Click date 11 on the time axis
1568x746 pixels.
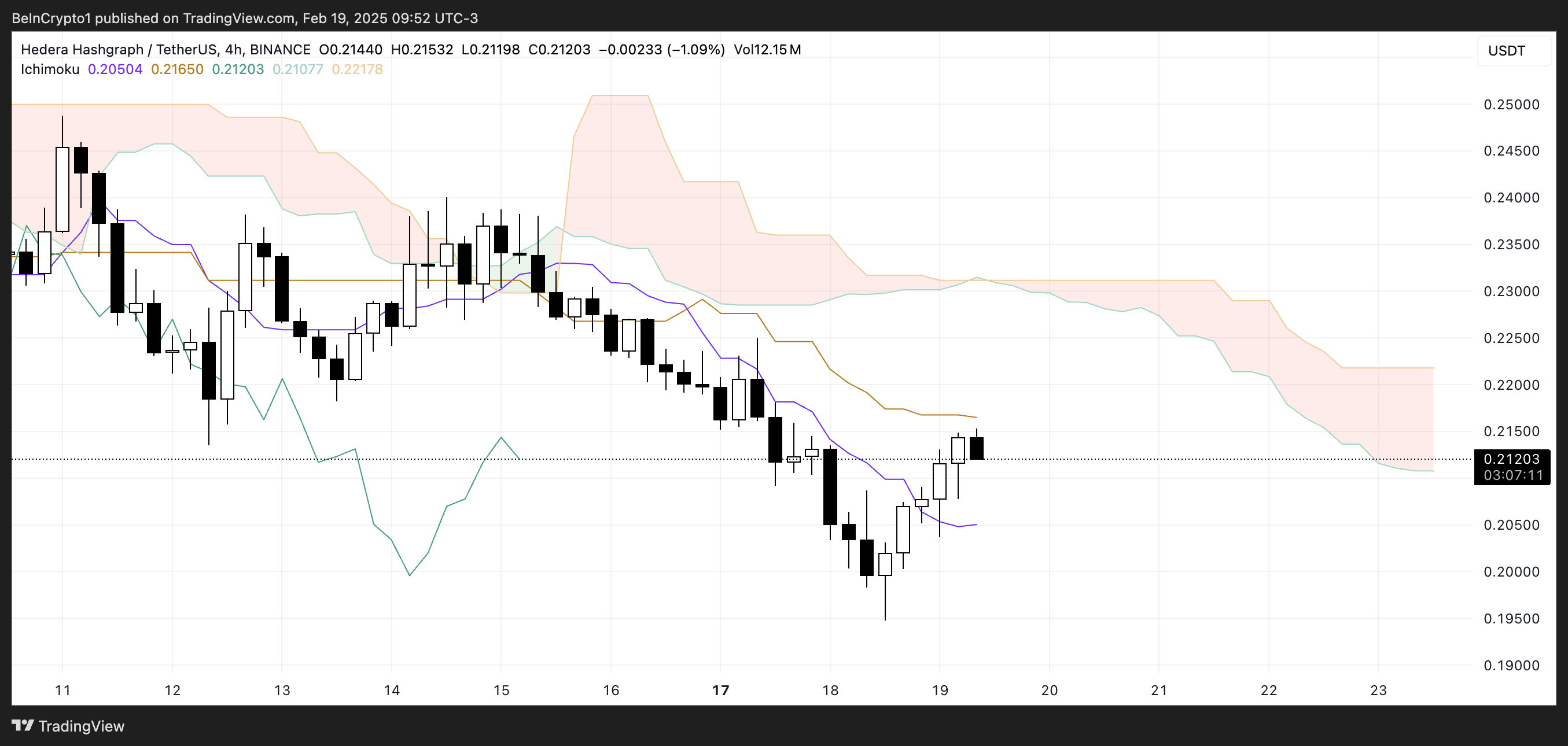pos(62,690)
